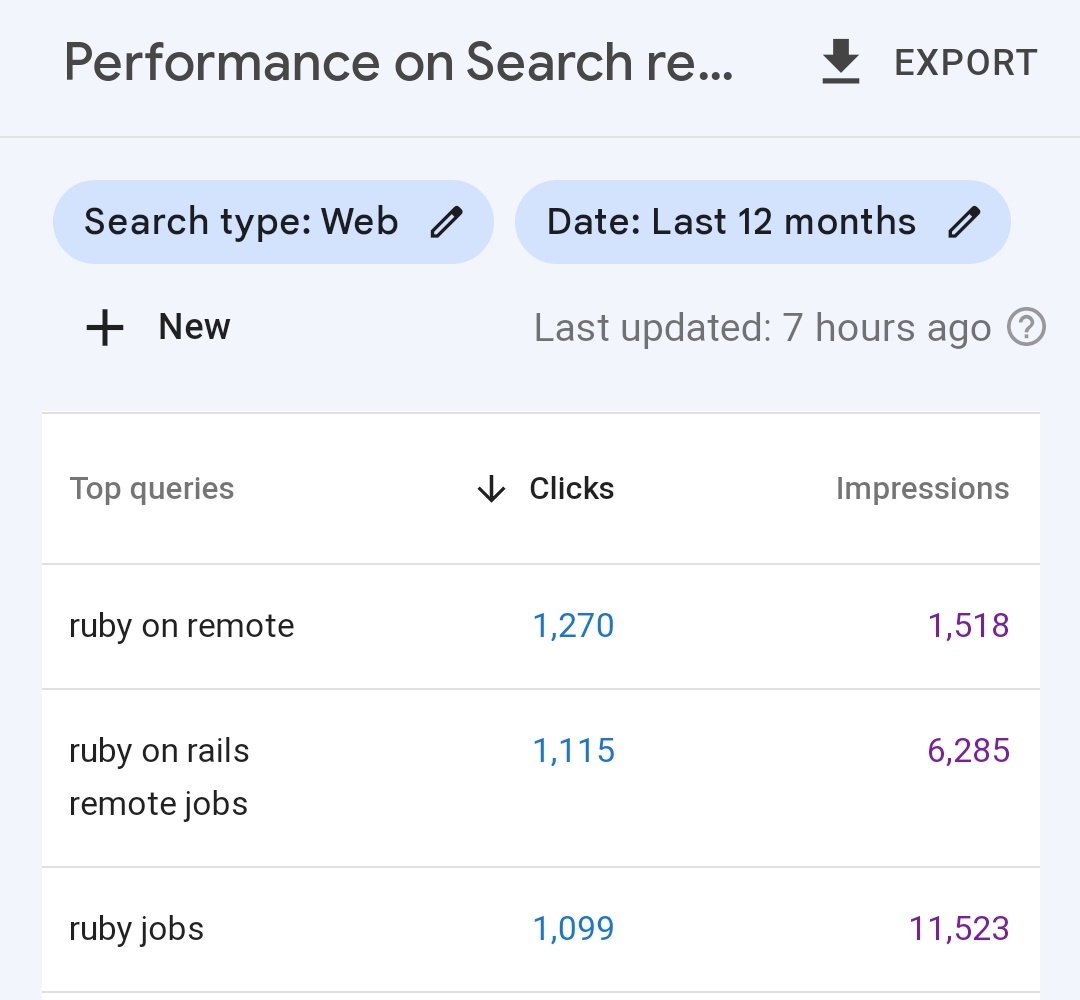The image size is (1080, 1000).
Task: Click the 6,285 impressions value
Action: [x=968, y=750]
